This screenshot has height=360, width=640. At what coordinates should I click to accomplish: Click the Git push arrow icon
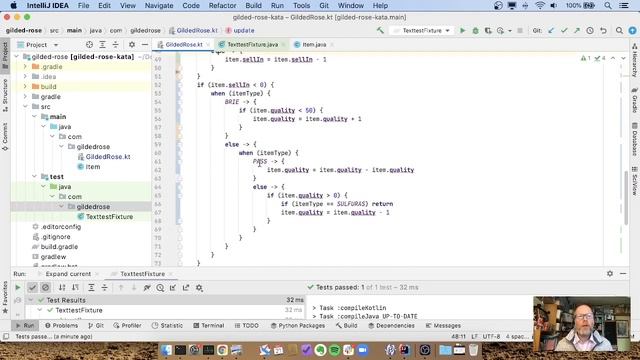(x=577, y=31)
